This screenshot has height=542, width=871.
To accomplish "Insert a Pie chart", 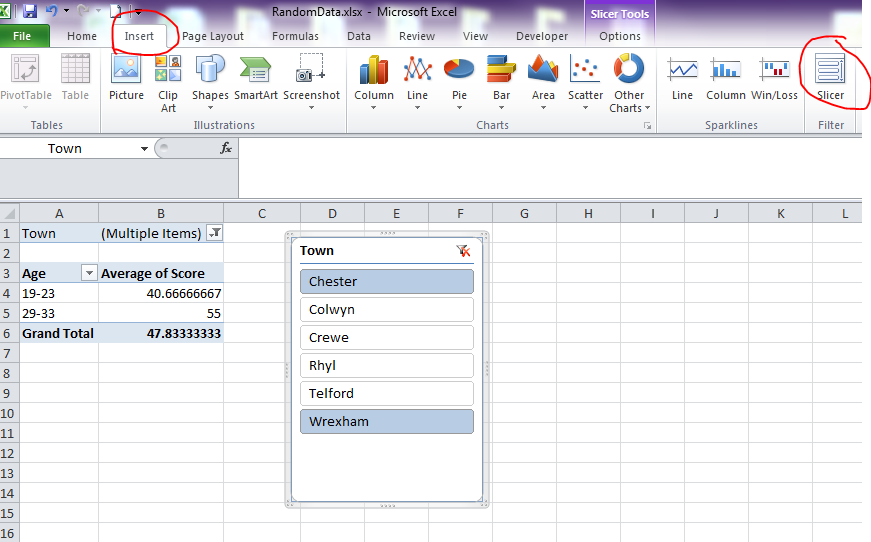I will point(459,78).
